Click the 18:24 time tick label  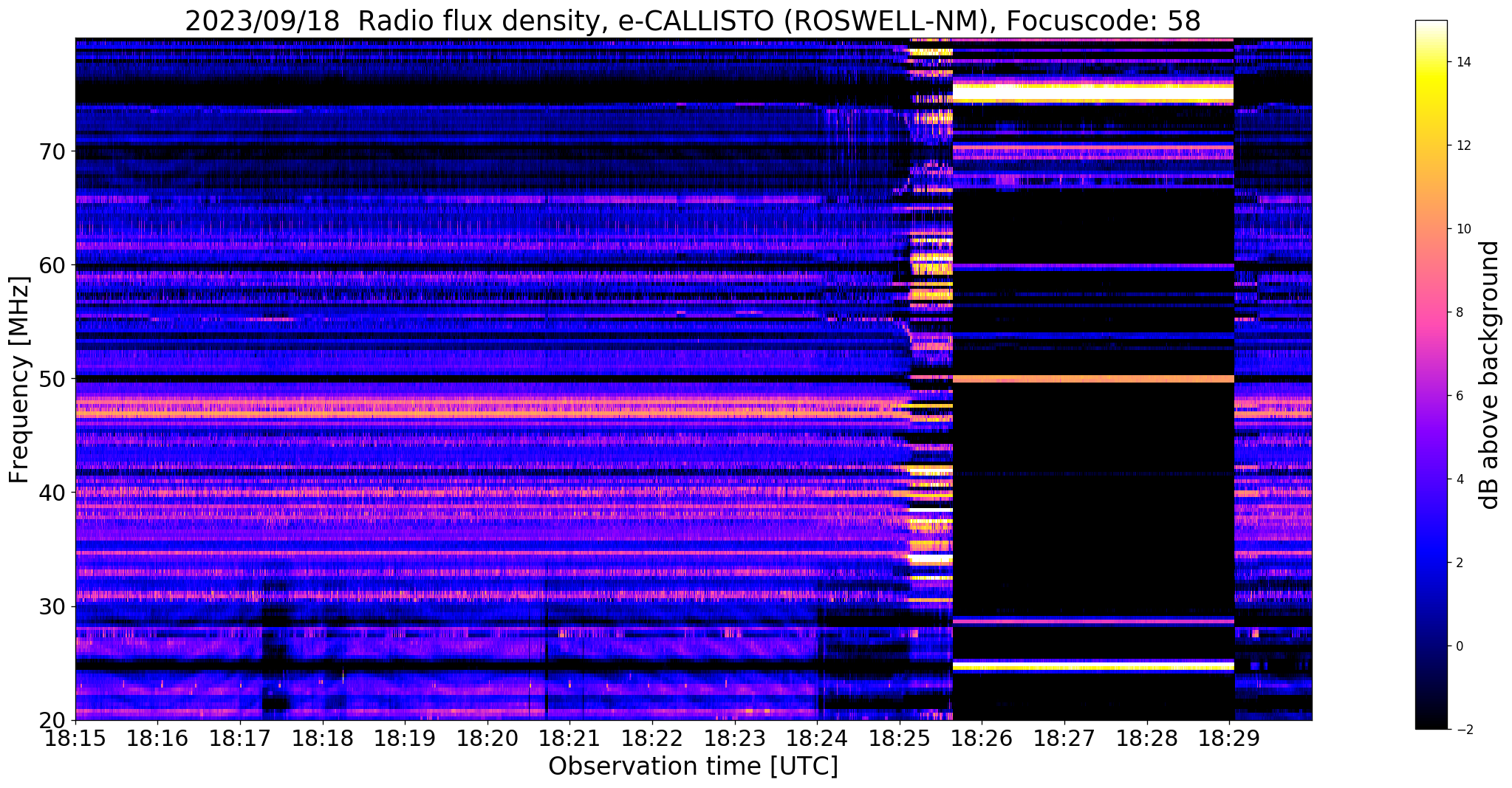click(817, 739)
